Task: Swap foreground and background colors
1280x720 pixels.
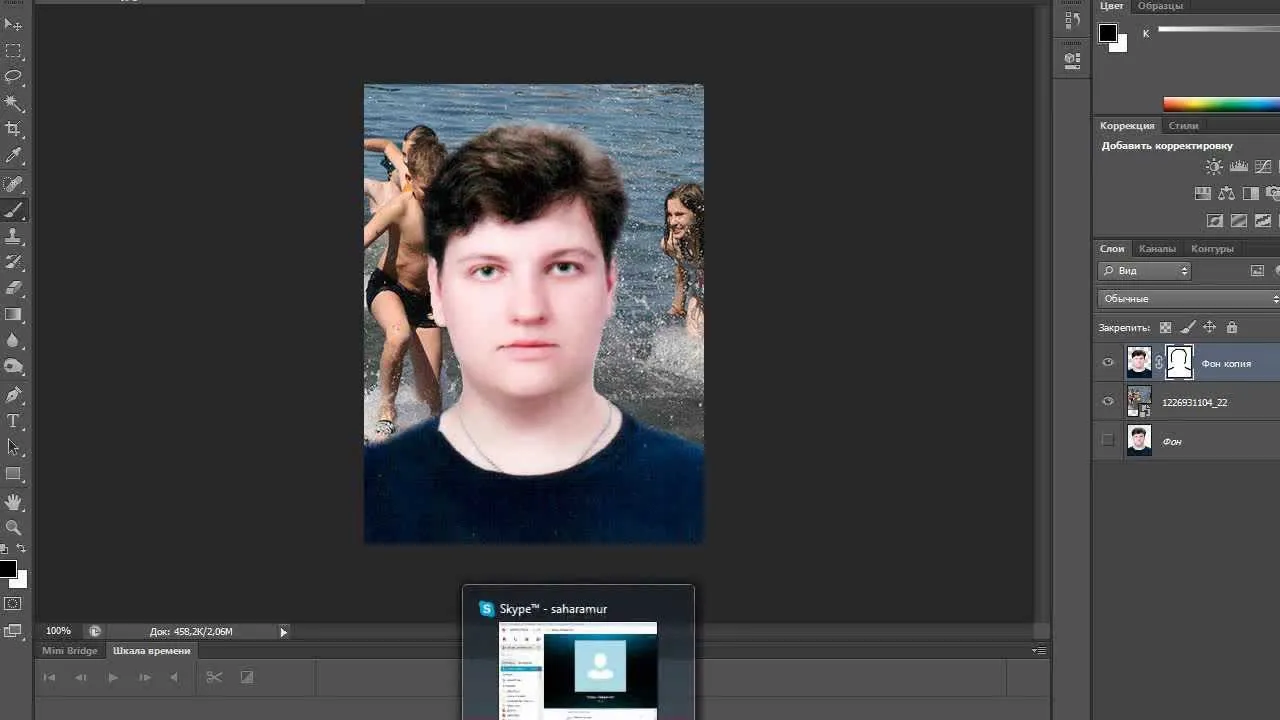Action: (x=21, y=549)
